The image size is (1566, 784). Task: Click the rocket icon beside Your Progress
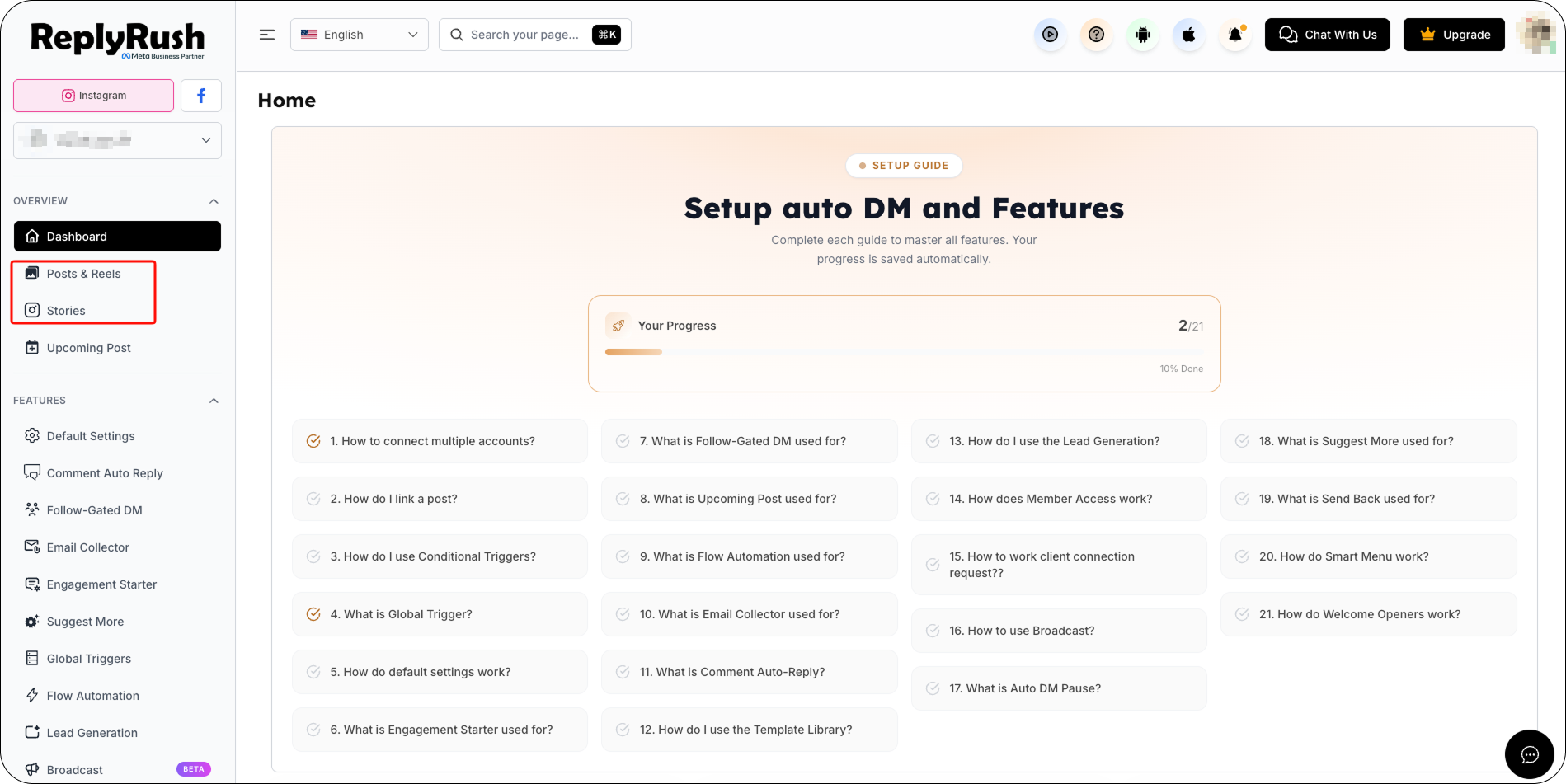(x=618, y=326)
